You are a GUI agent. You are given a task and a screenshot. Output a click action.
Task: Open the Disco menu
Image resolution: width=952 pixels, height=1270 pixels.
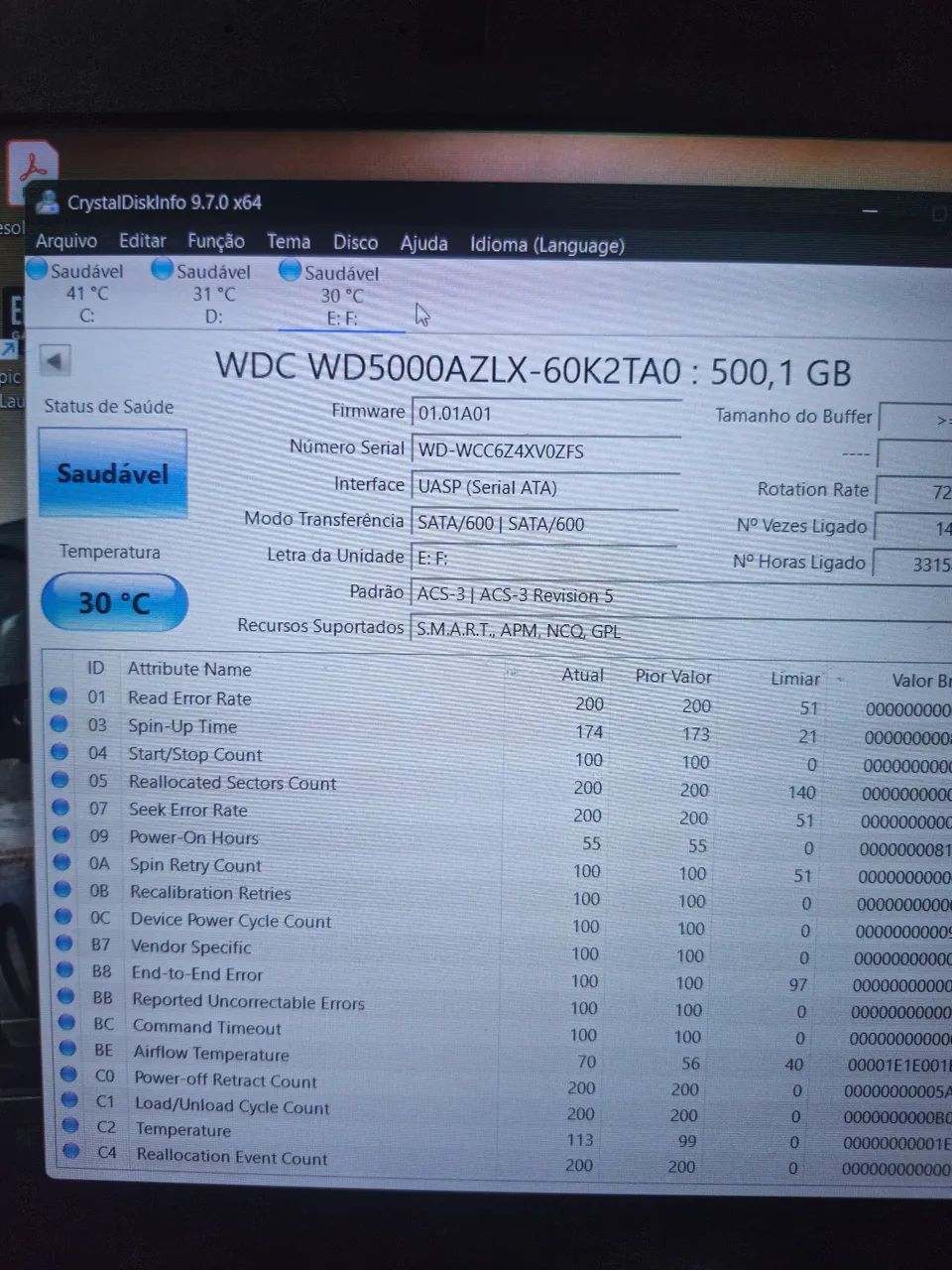click(x=355, y=242)
